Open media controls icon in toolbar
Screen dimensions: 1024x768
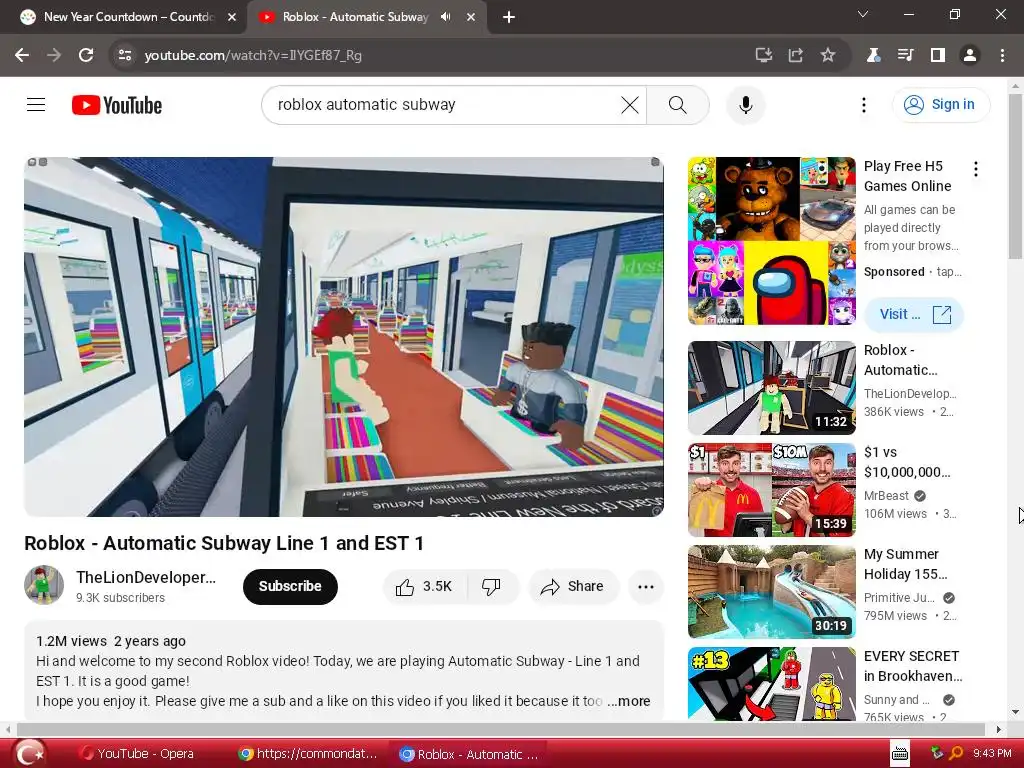pyautogui.click(x=905, y=56)
